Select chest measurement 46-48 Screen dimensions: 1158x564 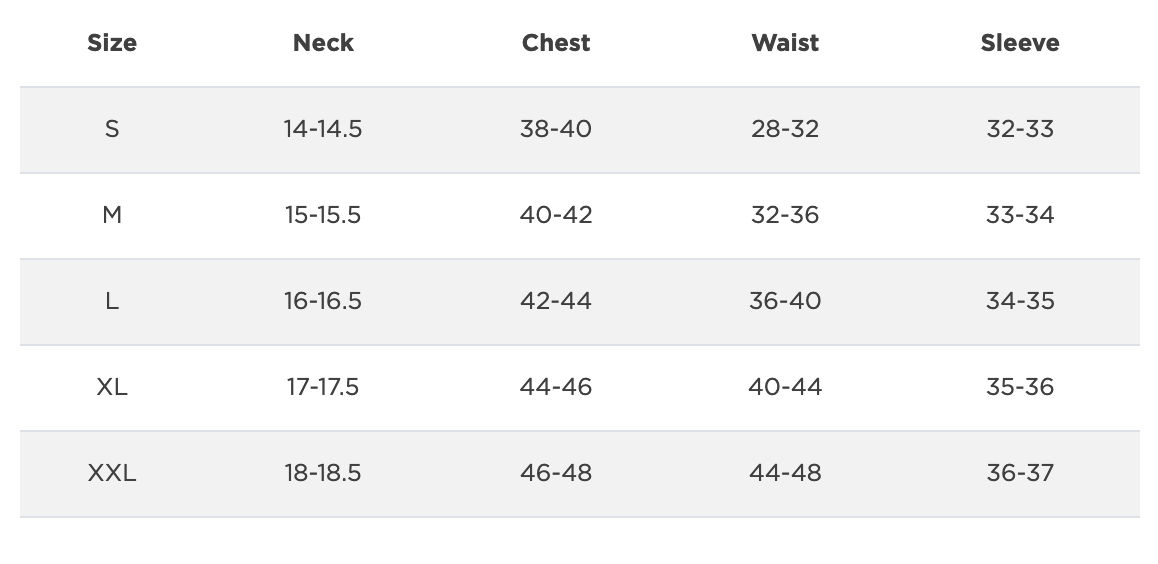click(556, 473)
